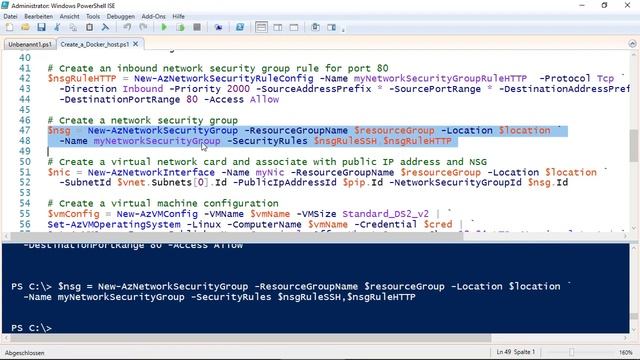
Task: Click -DestinationPortRange 80 on line 44
Action: (128, 99)
